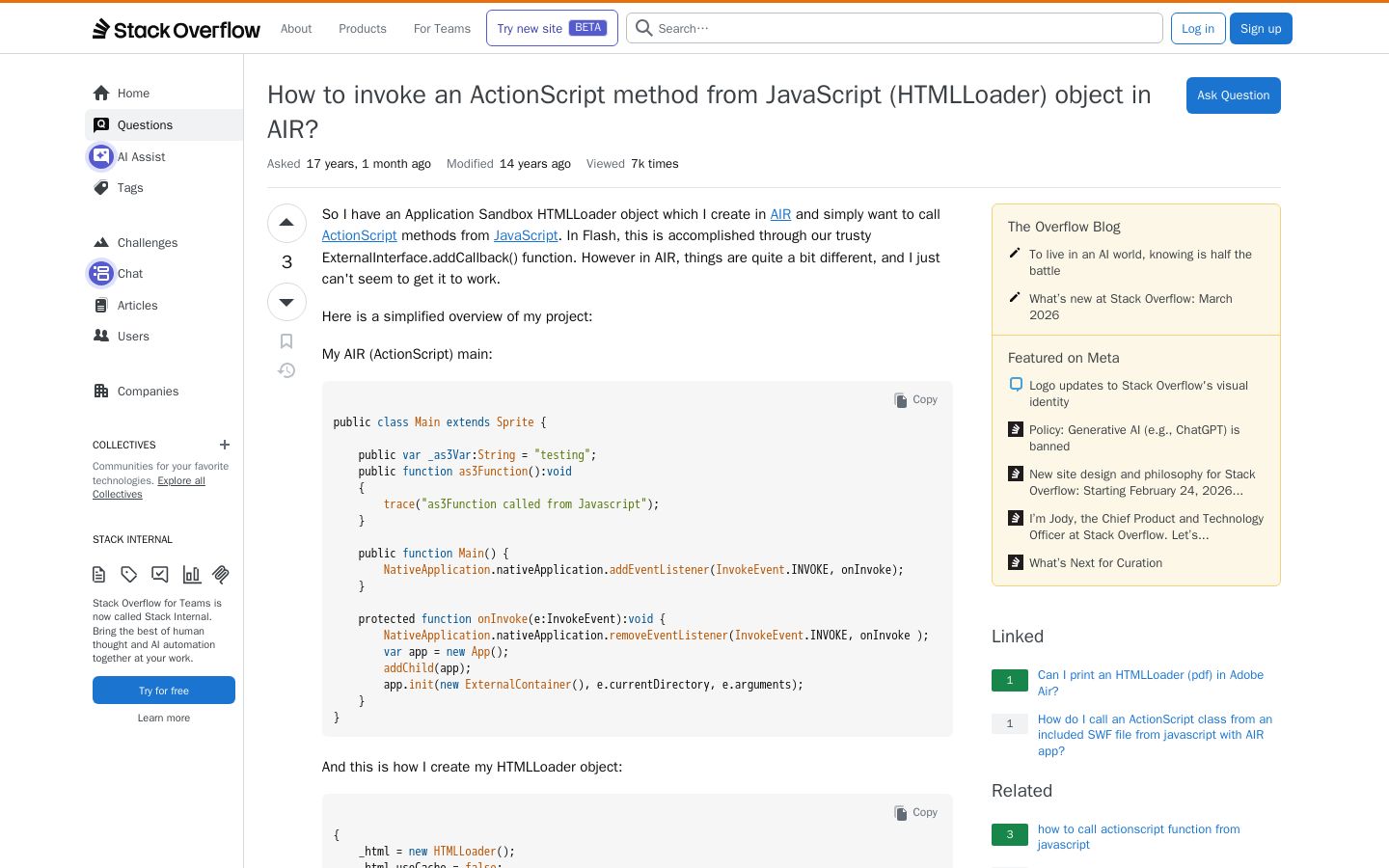Open Generative AI banned policy post
The image size is (1389, 868).
[x=1134, y=438]
